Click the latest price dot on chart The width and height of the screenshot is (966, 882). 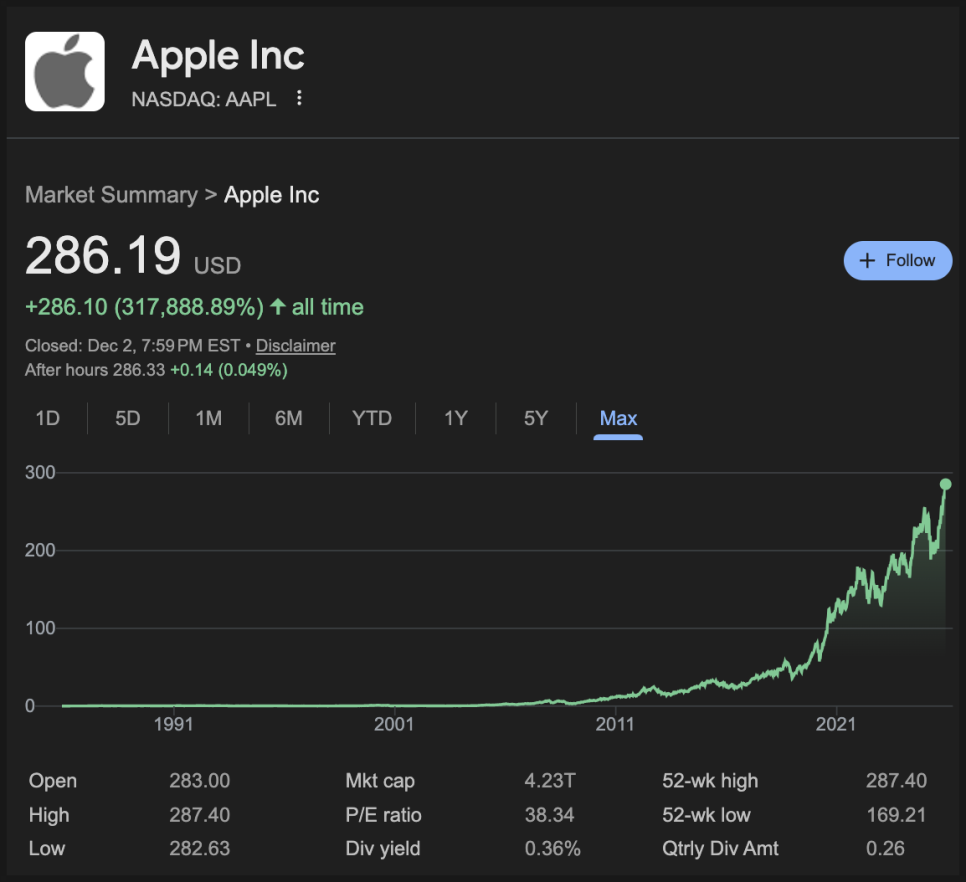point(945,484)
